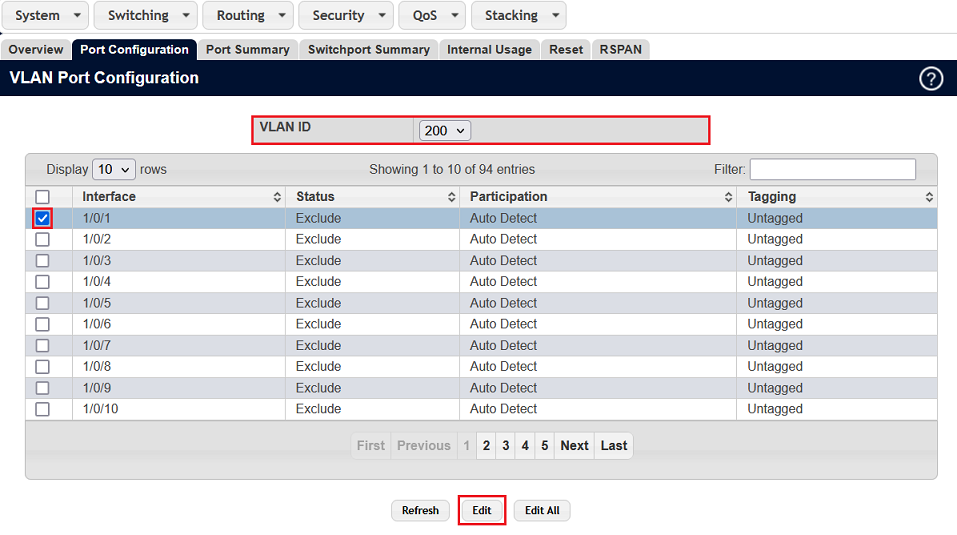957x535 pixels.
Task: Open the help question mark icon
Action: 930,79
